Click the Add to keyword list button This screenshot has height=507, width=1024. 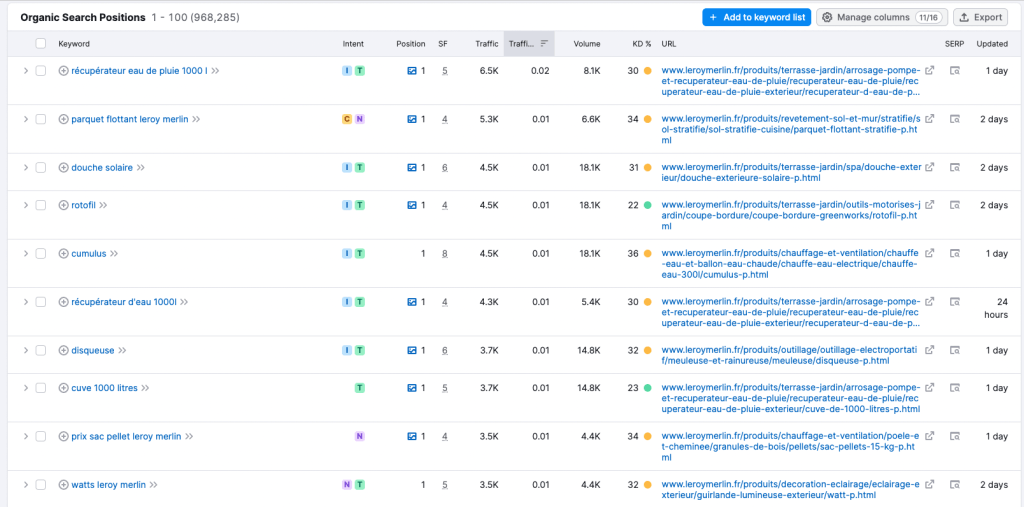point(755,17)
